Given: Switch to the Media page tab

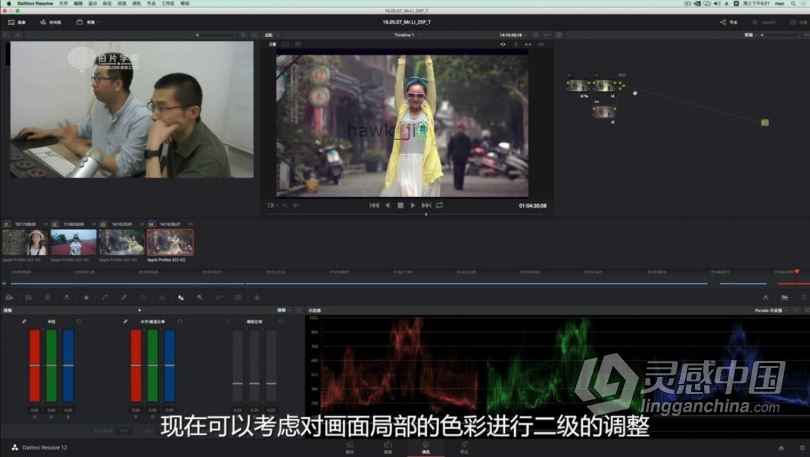Looking at the screenshot, I should coord(350,447).
